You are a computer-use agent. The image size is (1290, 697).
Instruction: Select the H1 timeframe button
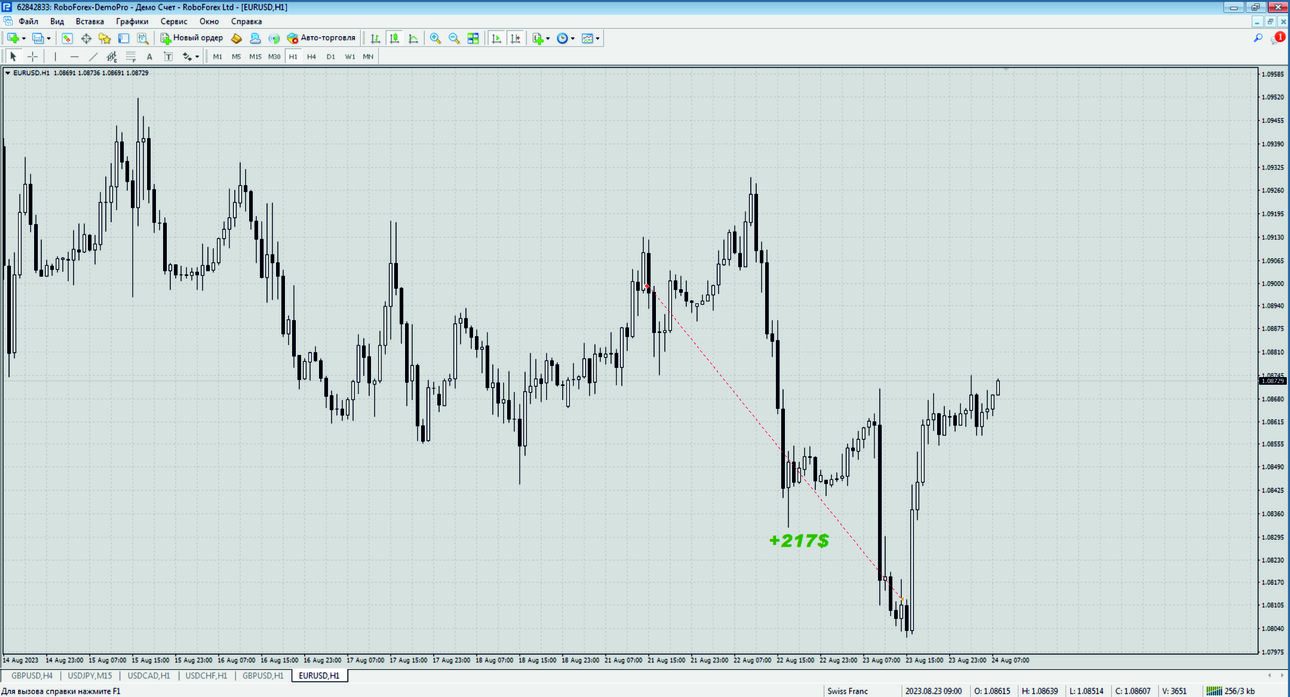tap(293, 57)
